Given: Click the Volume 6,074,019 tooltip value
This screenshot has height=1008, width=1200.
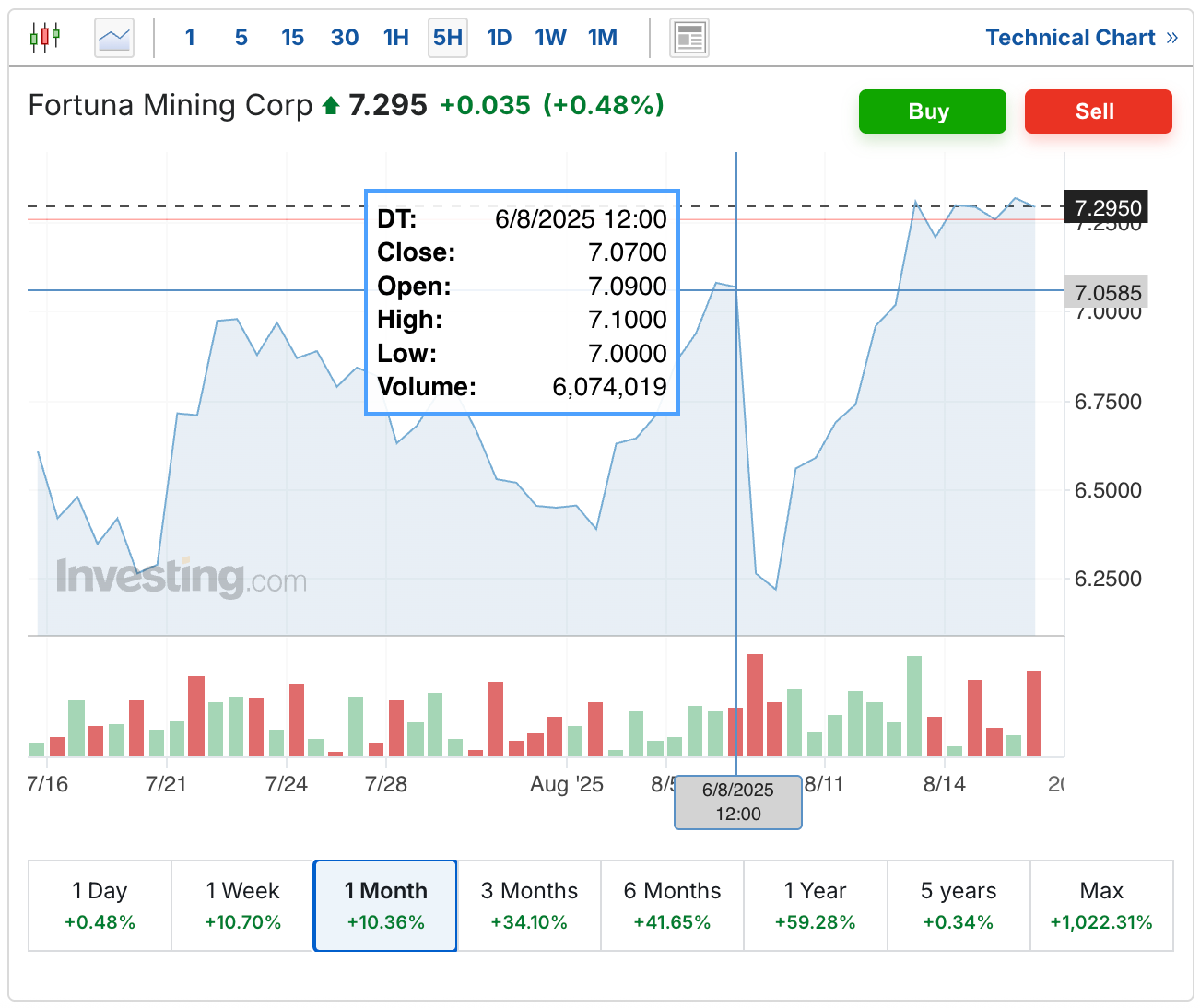Looking at the screenshot, I should 609,387.
